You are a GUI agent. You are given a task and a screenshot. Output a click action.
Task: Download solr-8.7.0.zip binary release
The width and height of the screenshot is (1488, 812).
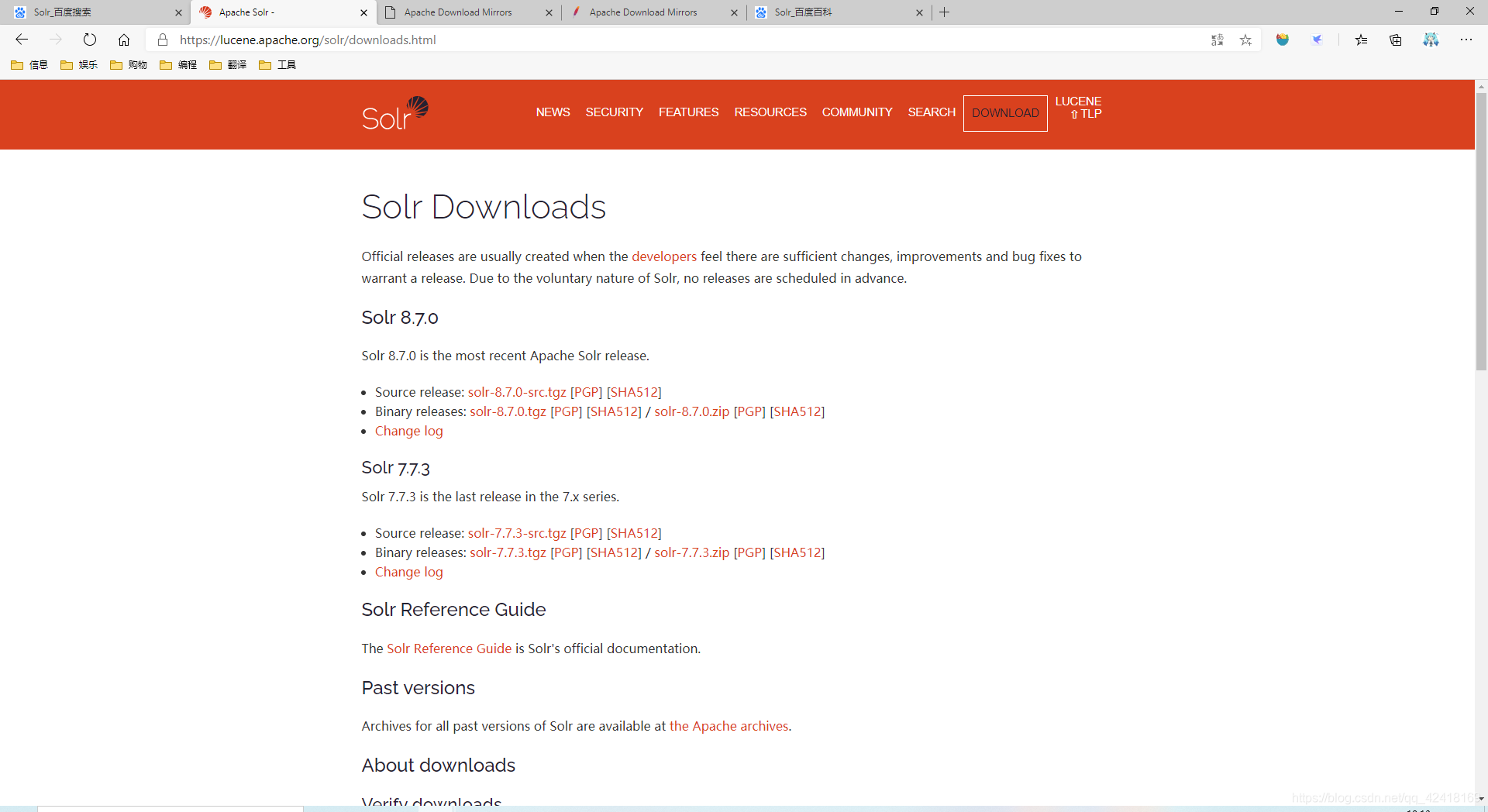click(691, 411)
